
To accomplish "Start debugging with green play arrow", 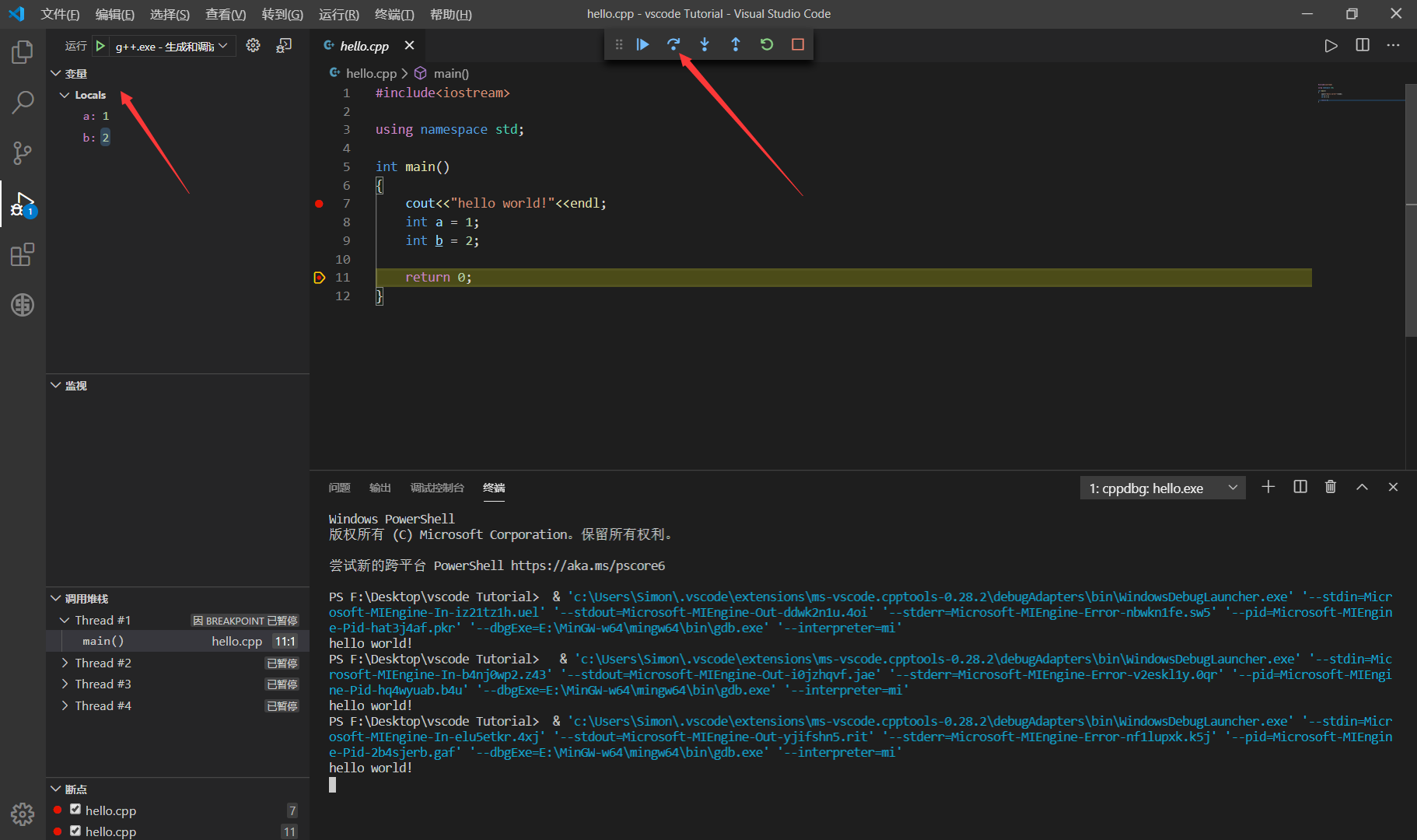I will (100, 46).
